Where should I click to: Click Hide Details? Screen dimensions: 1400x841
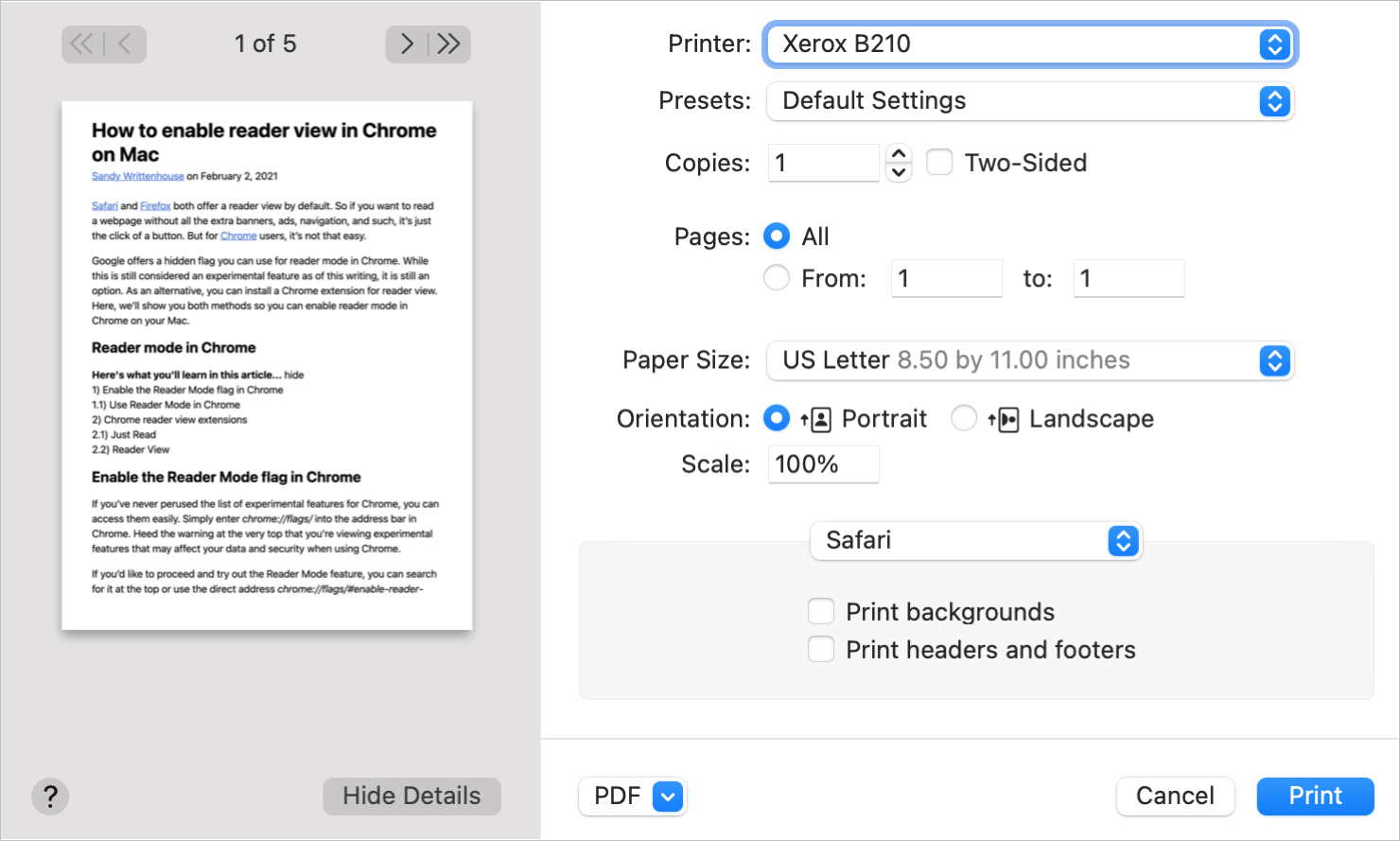pos(411,796)
